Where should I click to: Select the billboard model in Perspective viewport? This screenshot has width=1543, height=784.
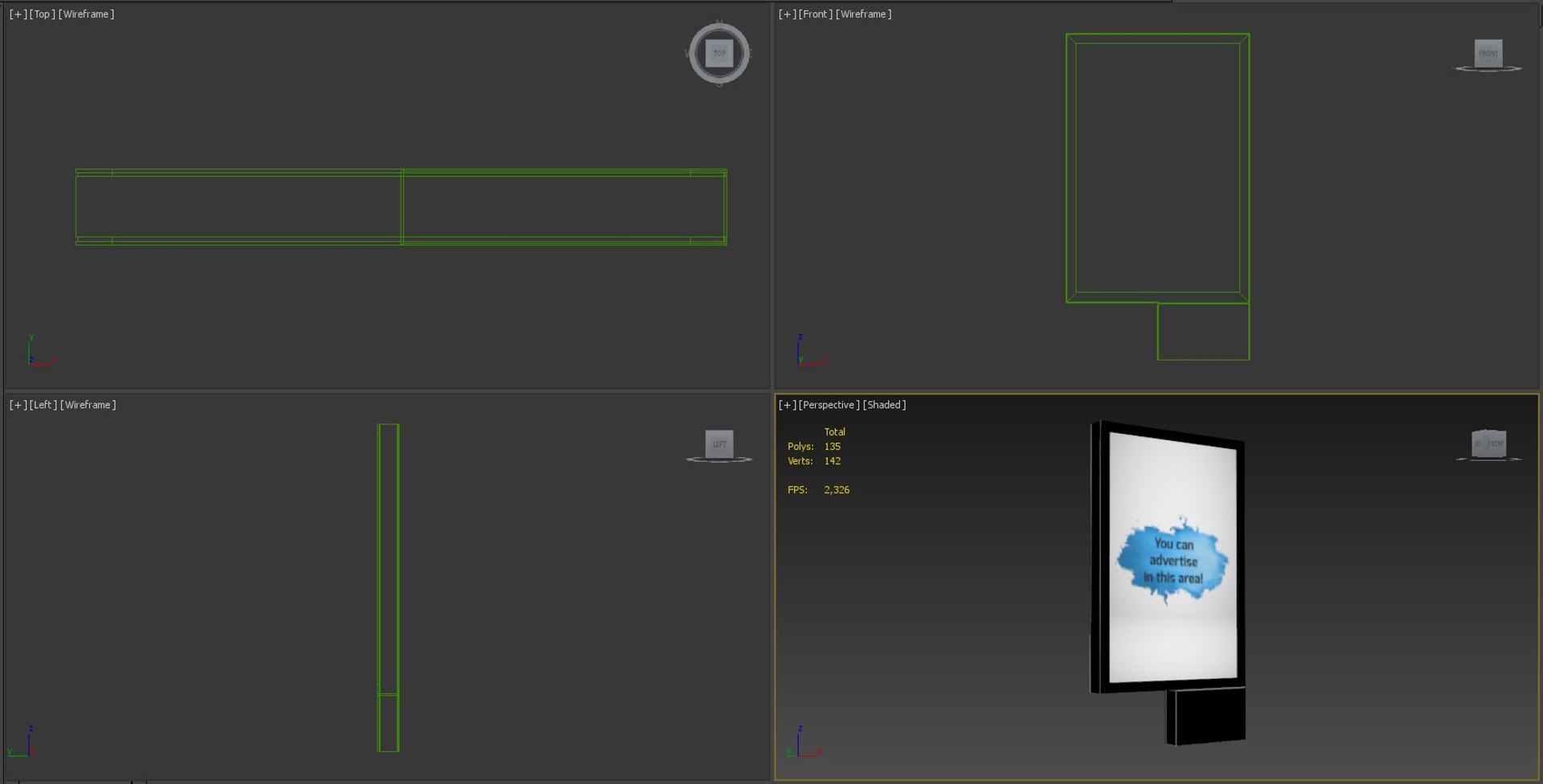(x=1169, y=582)
